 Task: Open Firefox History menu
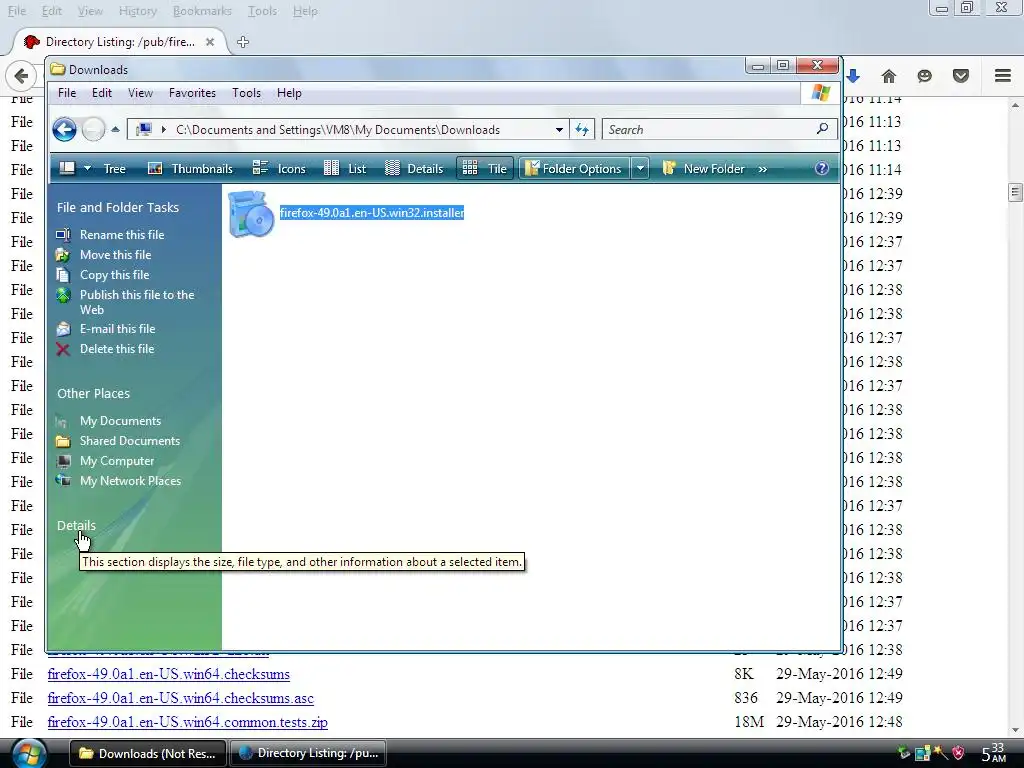(x=137, y=11)
